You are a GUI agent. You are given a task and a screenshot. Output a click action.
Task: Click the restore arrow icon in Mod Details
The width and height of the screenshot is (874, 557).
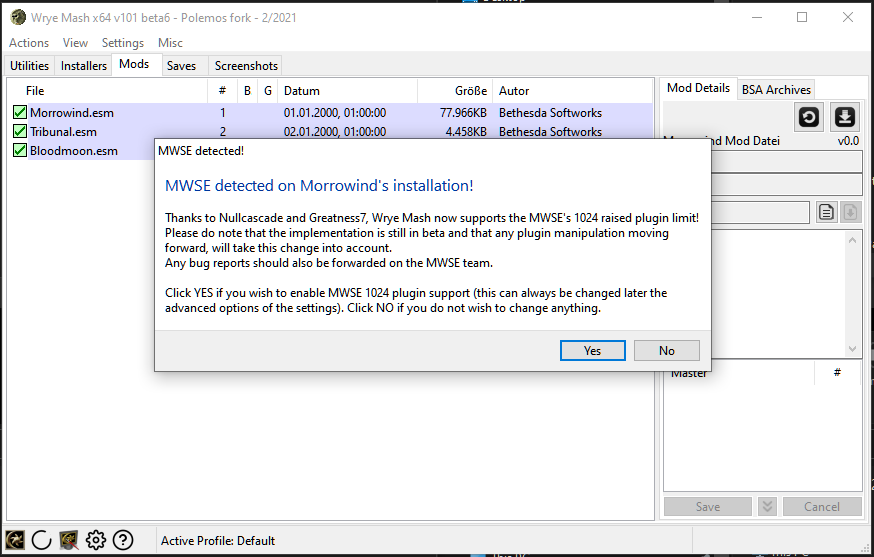pos(809,117)
